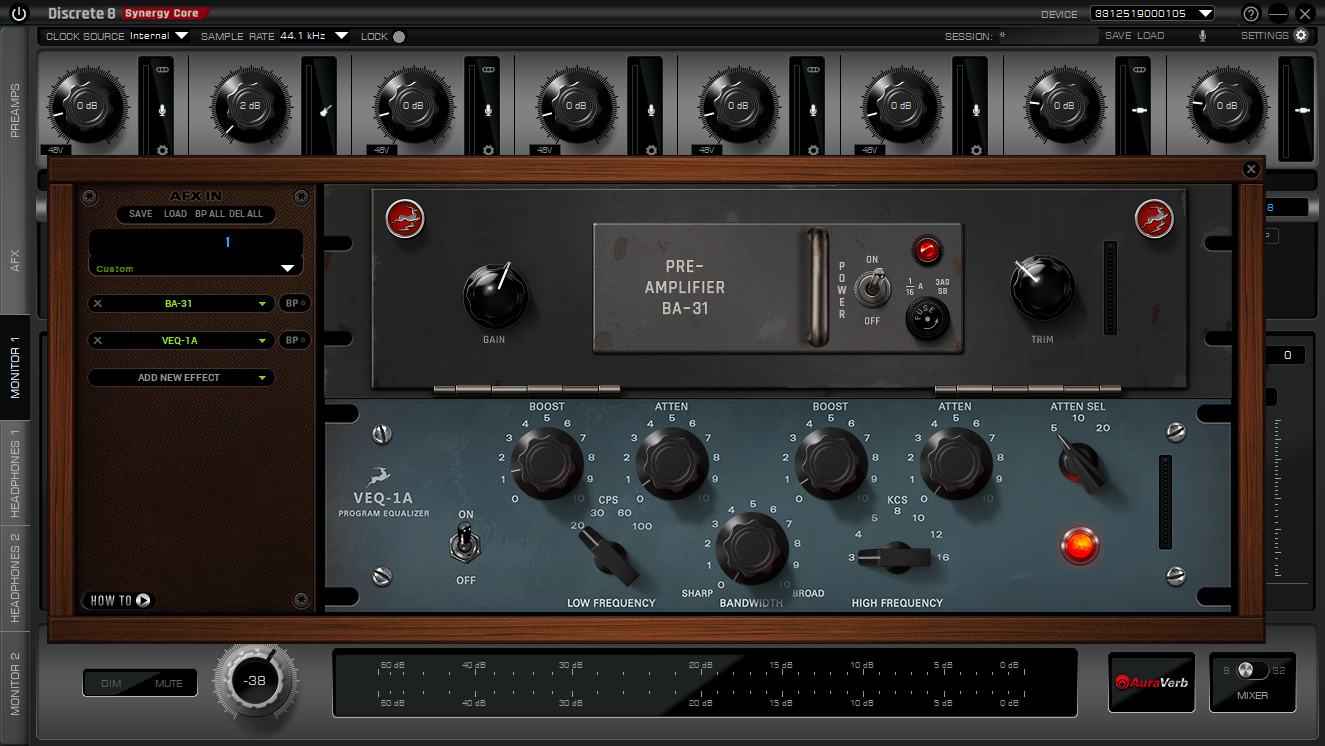
Task: Close the AFX rack with its X icon
Action: tap(1251, 170)
